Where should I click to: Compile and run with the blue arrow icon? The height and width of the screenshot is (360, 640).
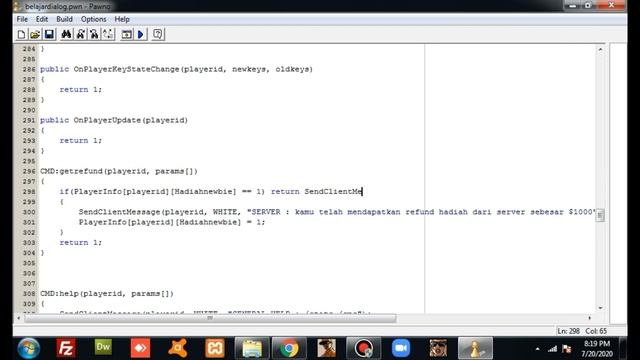pos(141,35)
